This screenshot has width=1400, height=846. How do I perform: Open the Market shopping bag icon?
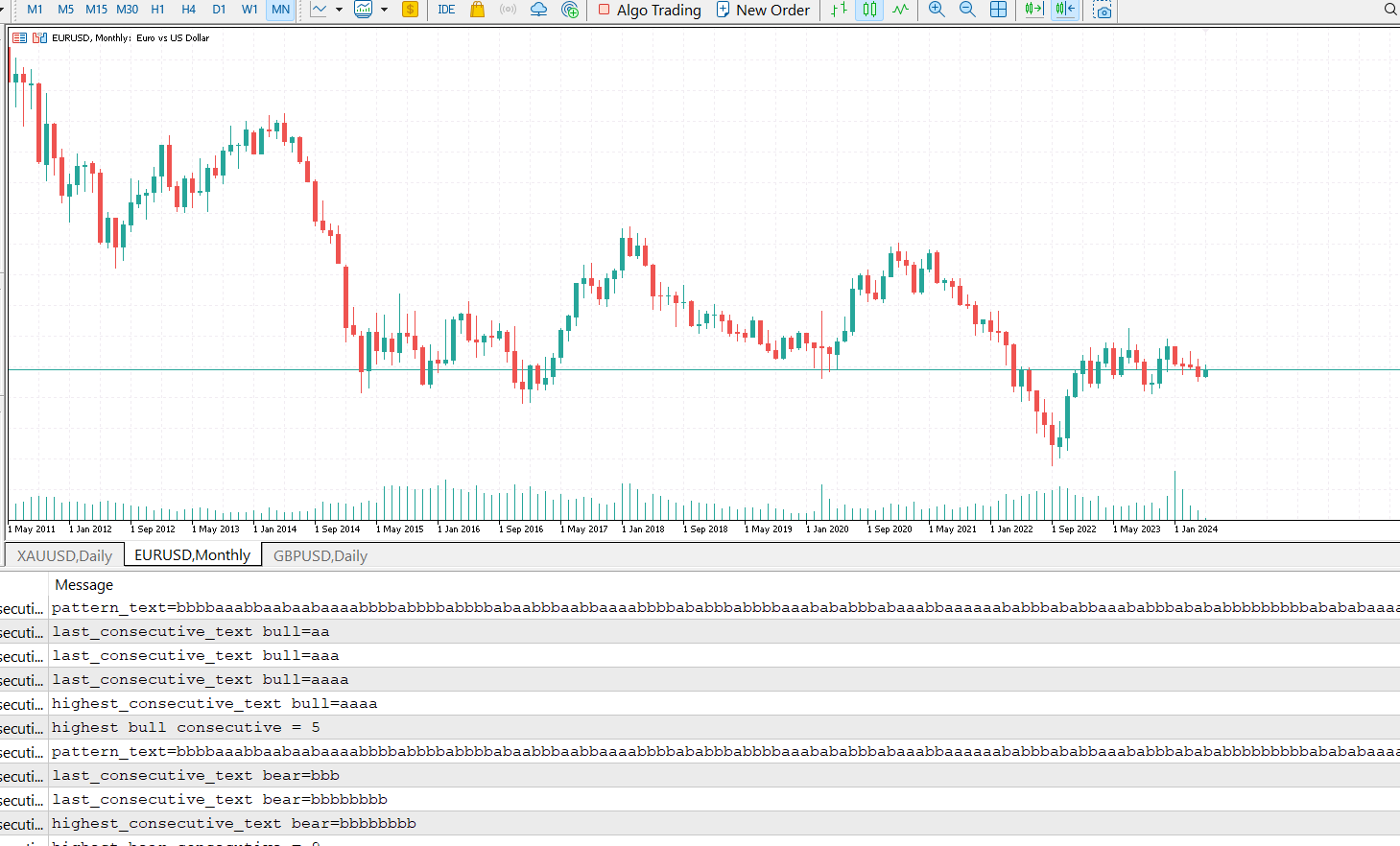click(477, 11)
